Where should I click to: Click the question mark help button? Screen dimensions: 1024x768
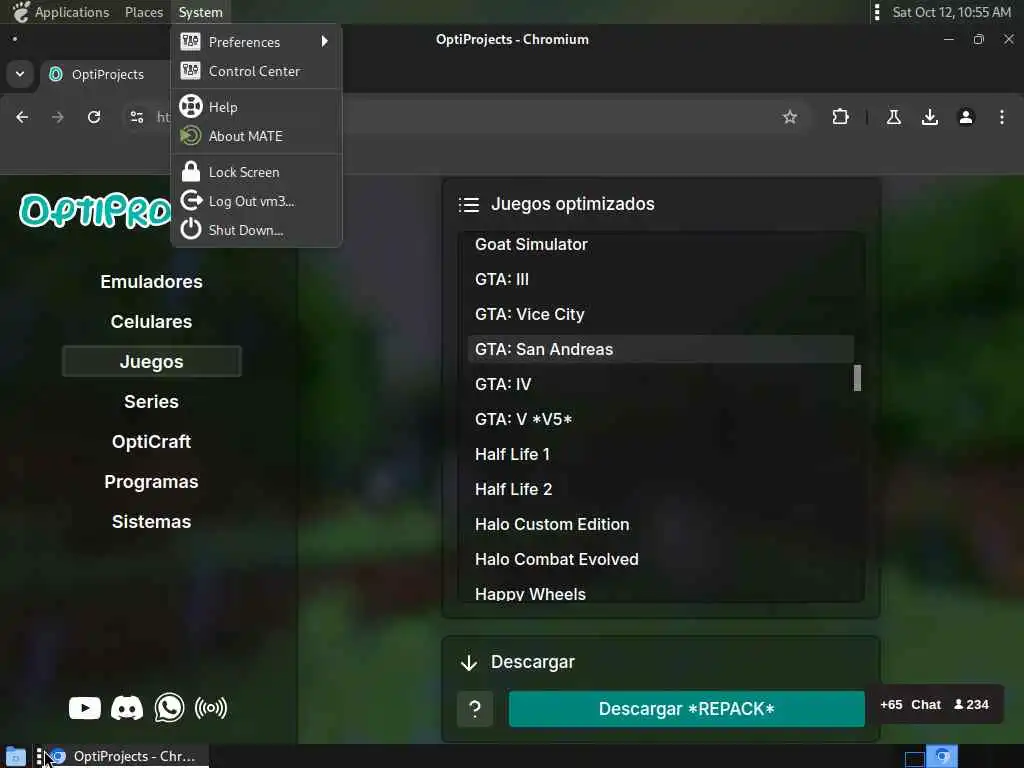475,709
